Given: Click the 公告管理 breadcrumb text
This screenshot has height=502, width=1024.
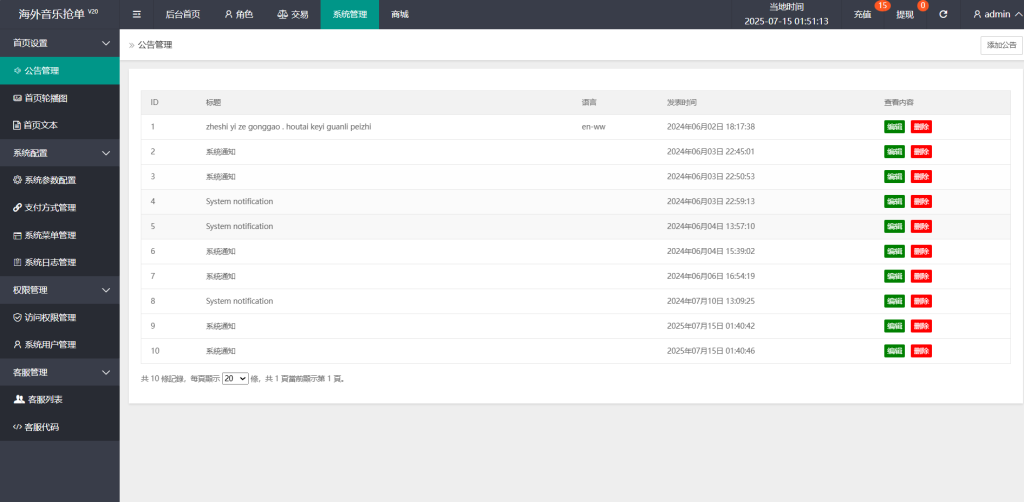Looking at the screenshot, I should (x=155, y=45).
